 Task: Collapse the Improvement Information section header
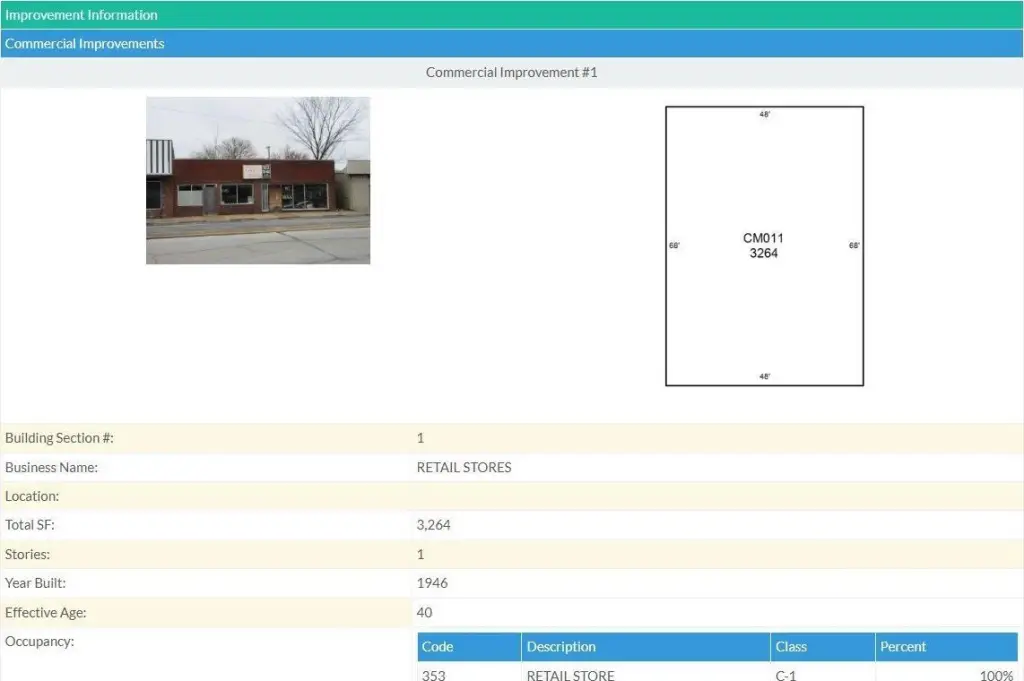(81, 15)
